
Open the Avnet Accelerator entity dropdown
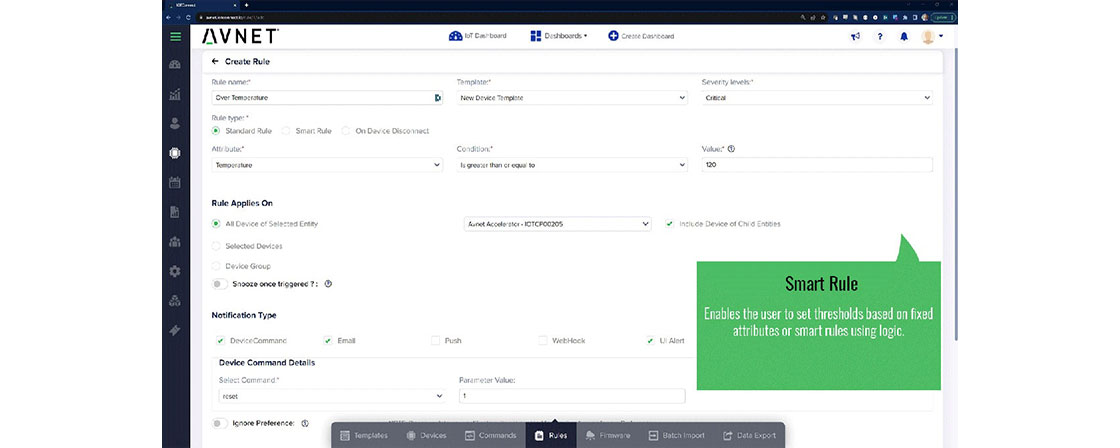pyautogui.click(x=558, y=224)
